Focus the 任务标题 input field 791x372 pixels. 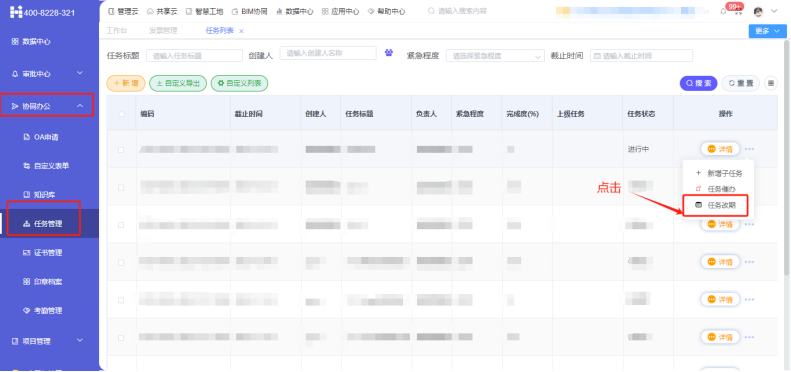[x=194, y=56]
